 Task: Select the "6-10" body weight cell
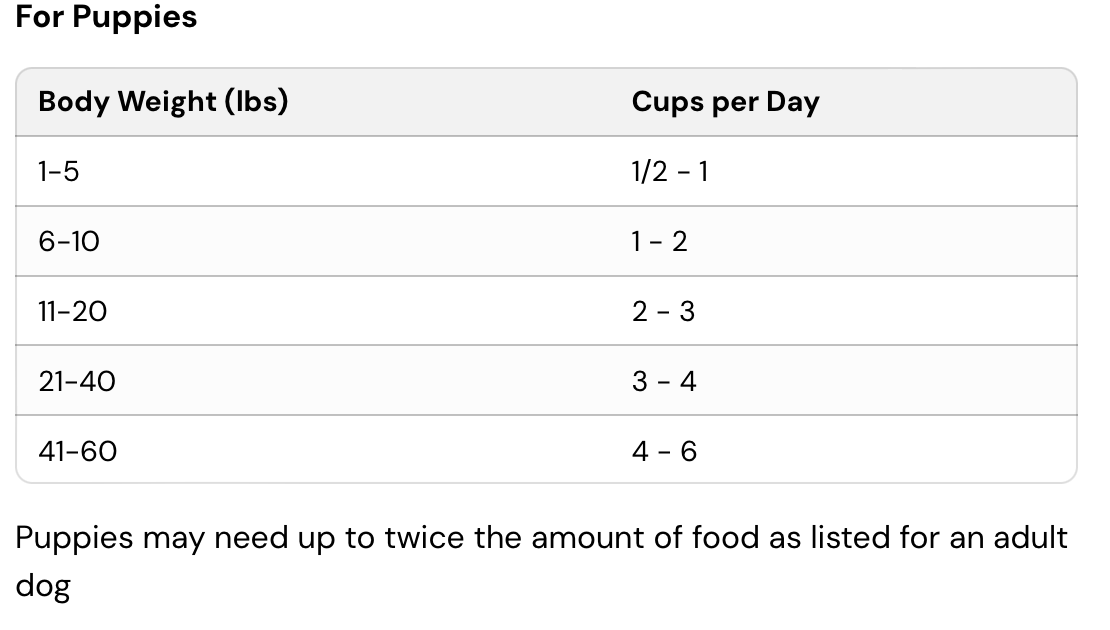[x=69, y=242]
